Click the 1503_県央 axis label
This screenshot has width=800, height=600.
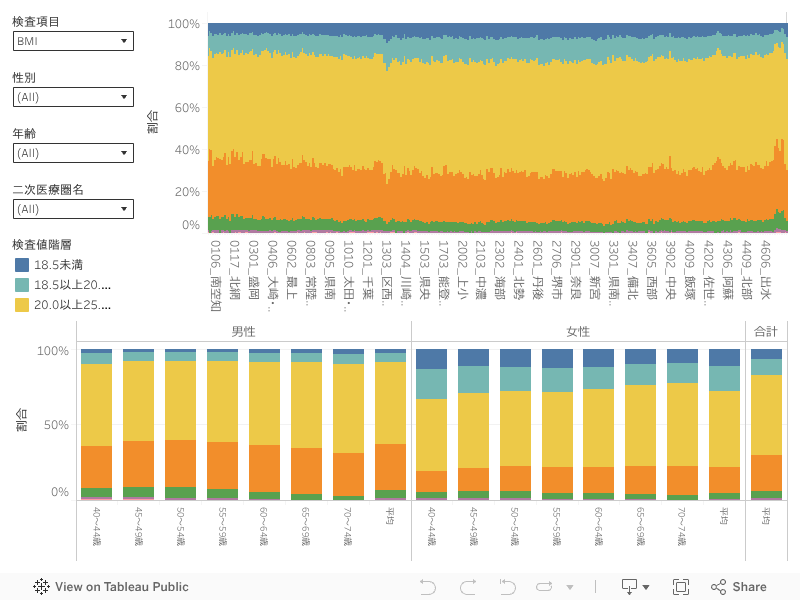(424, 269)
